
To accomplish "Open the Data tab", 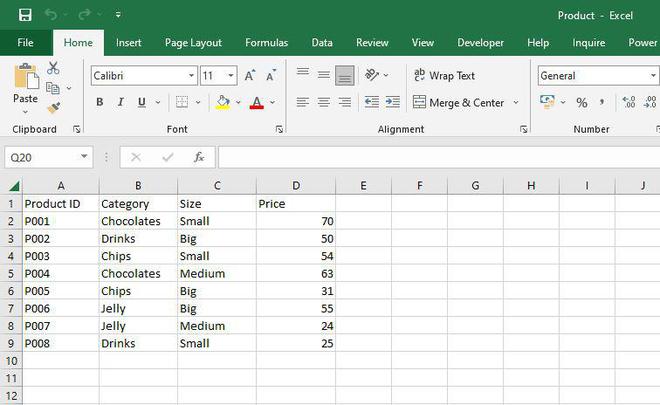I will (x=322, y=43).
